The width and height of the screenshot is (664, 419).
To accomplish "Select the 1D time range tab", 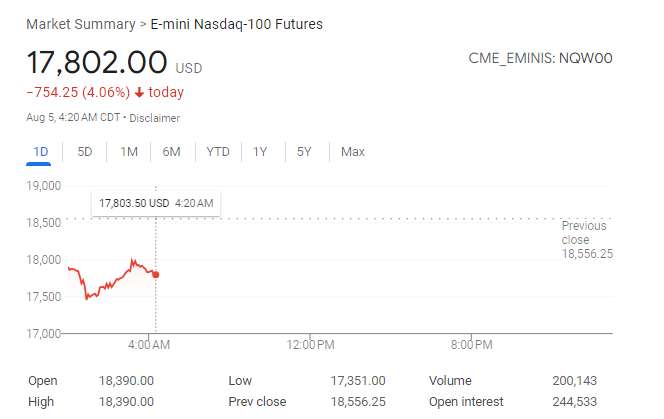I will 41,152.
